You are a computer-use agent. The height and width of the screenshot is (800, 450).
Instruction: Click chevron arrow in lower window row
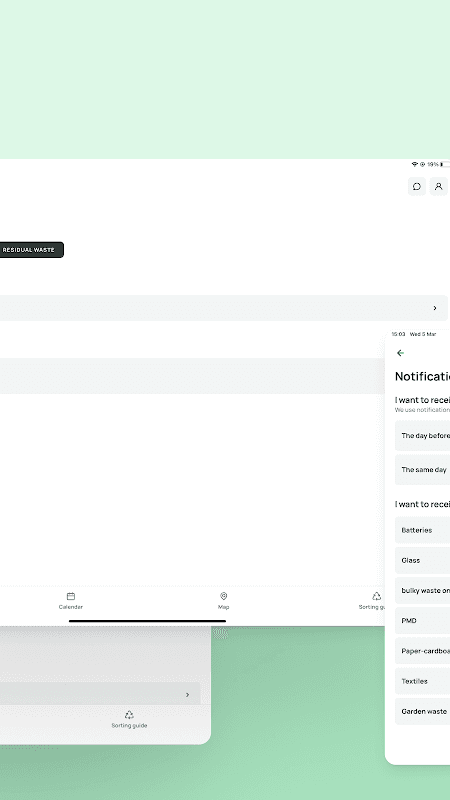click(187, 695)
